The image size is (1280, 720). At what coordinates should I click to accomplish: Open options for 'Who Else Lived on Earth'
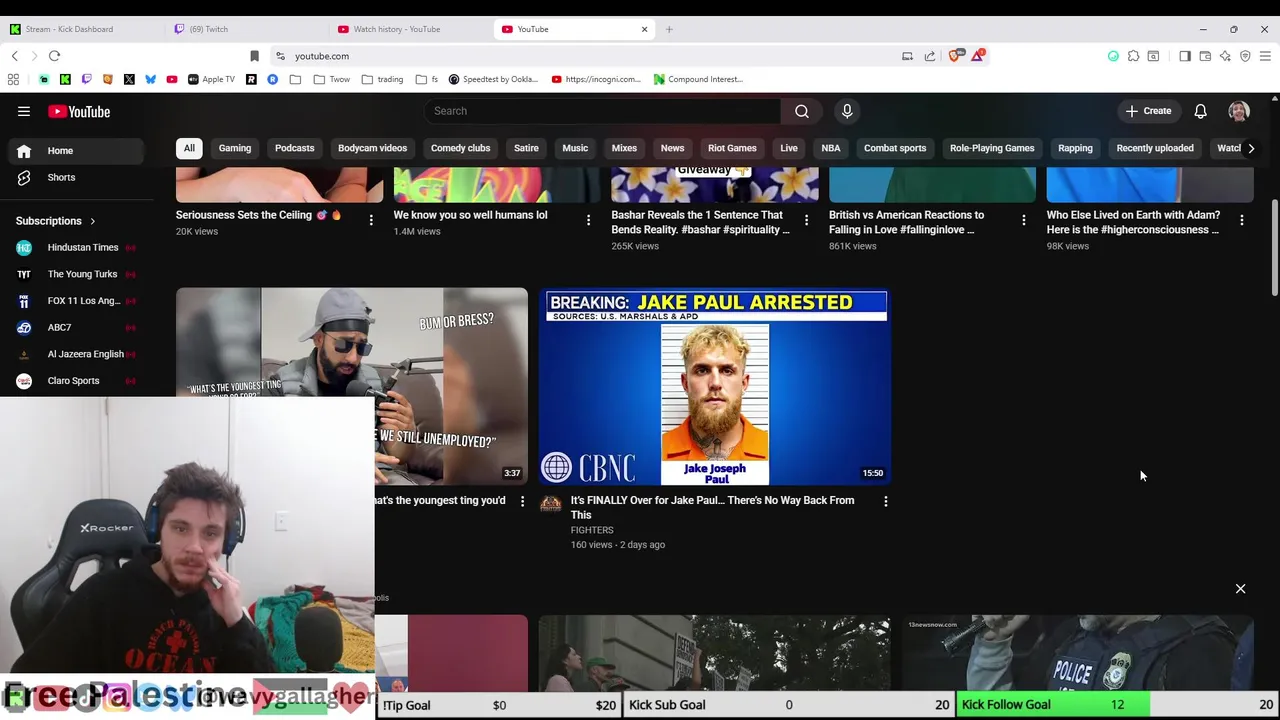point(1242,220)
